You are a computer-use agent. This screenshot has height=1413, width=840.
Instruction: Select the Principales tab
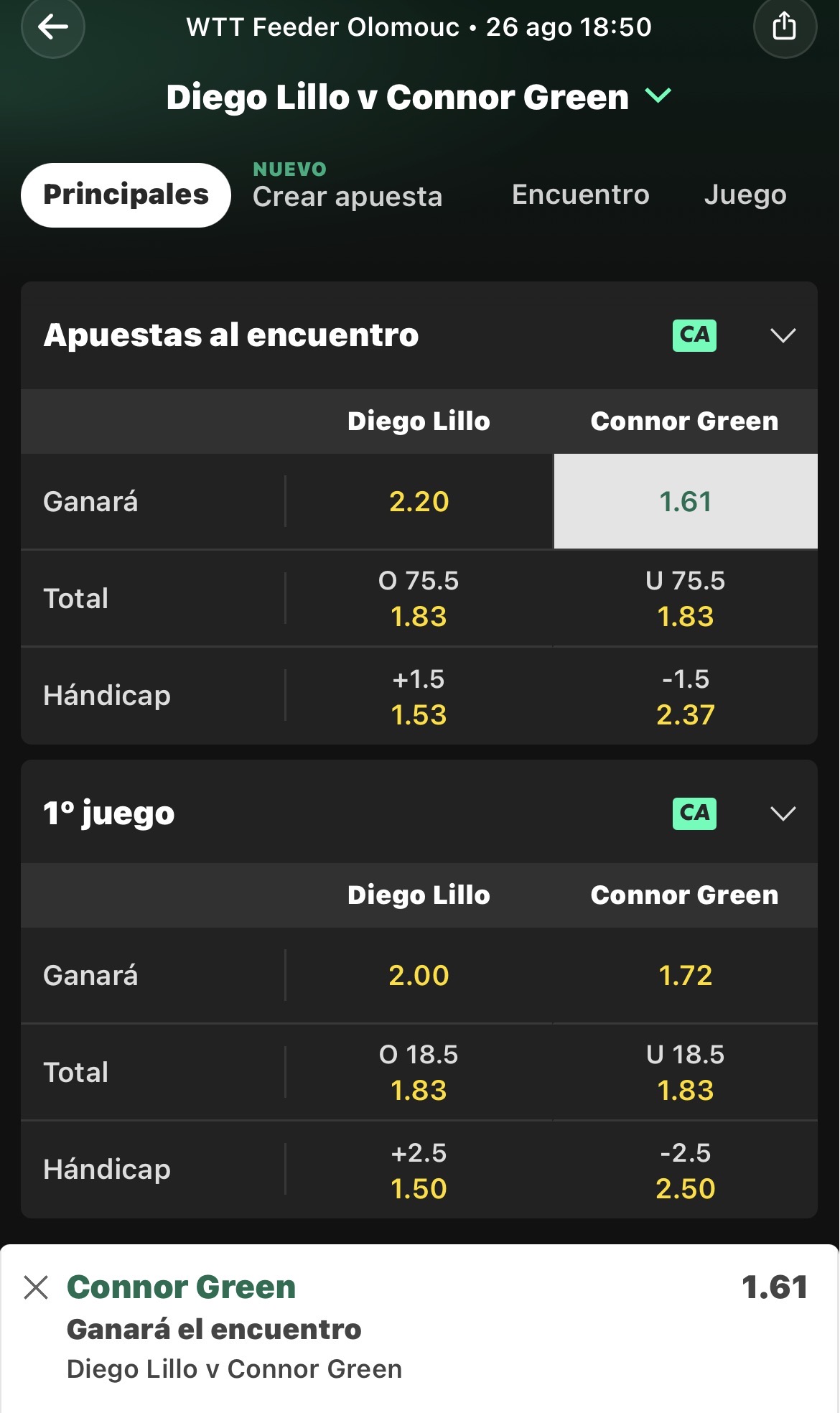tap(126, 195)
